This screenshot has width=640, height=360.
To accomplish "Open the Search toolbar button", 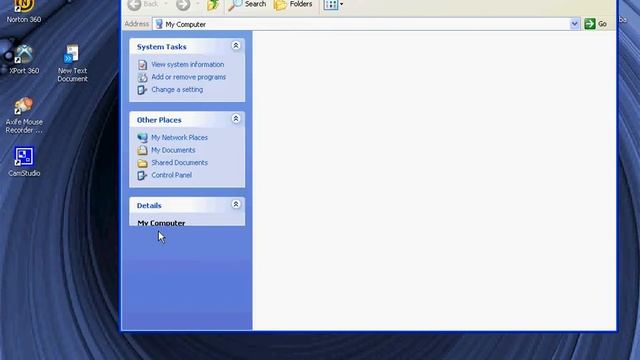I will [x=247, y=4].
